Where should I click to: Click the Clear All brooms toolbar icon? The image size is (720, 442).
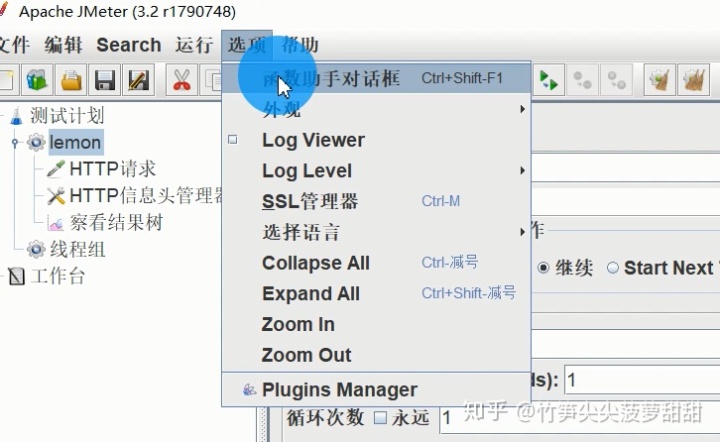(694, 80)
